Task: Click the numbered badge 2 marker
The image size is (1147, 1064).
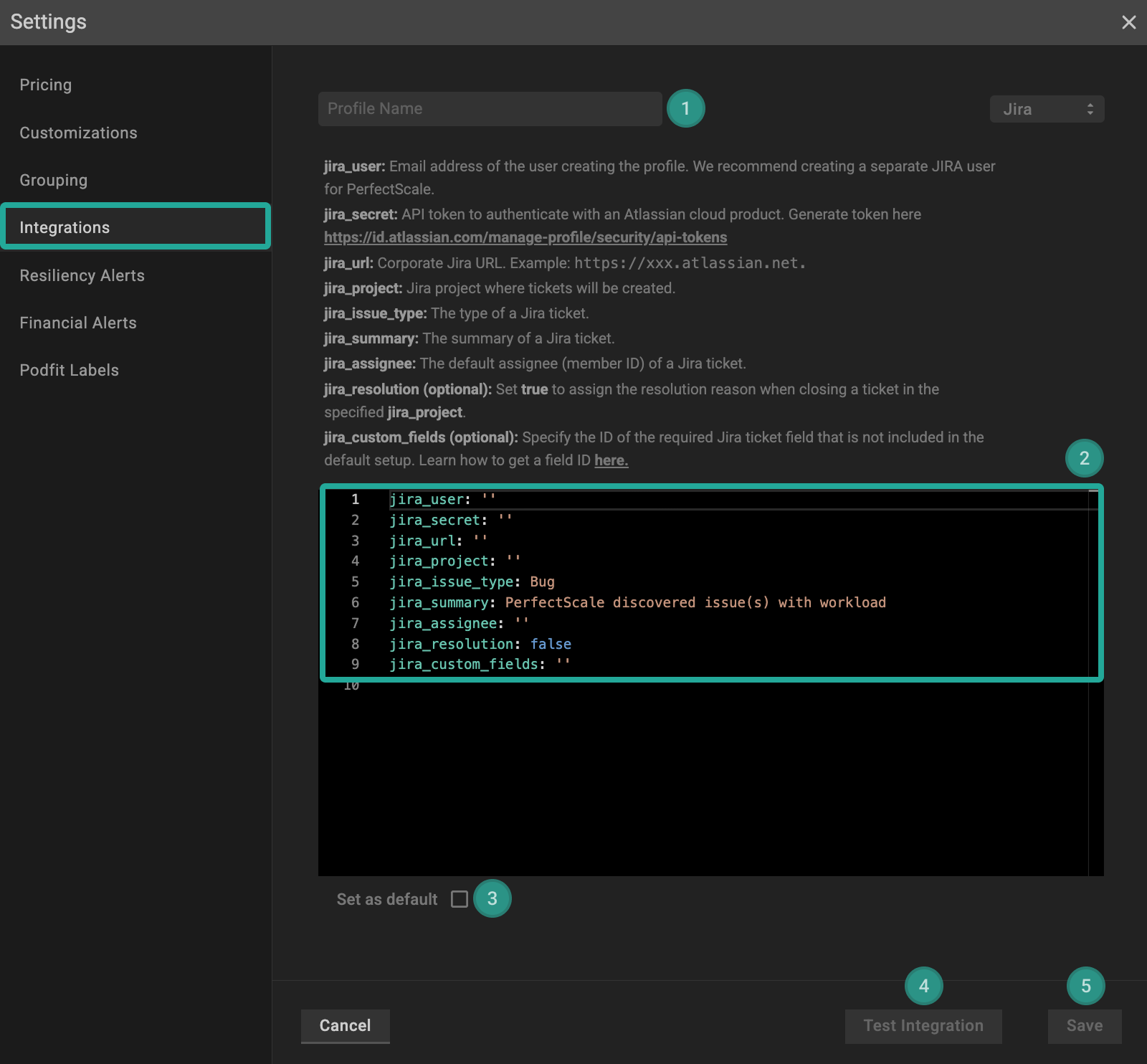Action: [x=1084, y=458]
